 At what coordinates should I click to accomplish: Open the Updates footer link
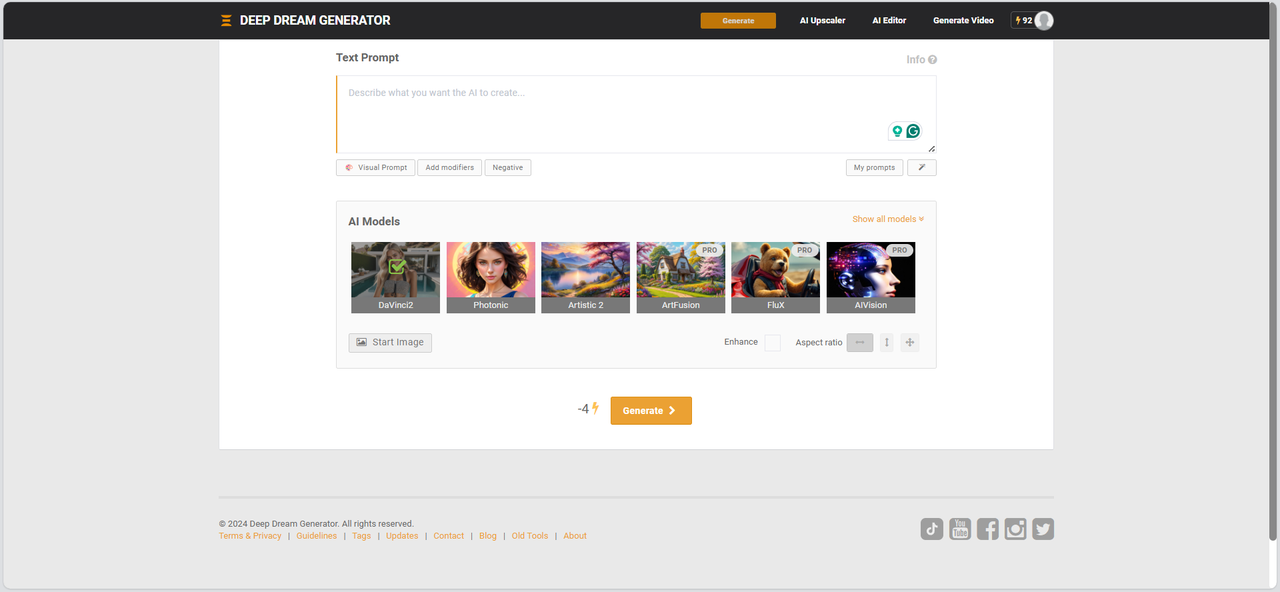click(402, 536)
